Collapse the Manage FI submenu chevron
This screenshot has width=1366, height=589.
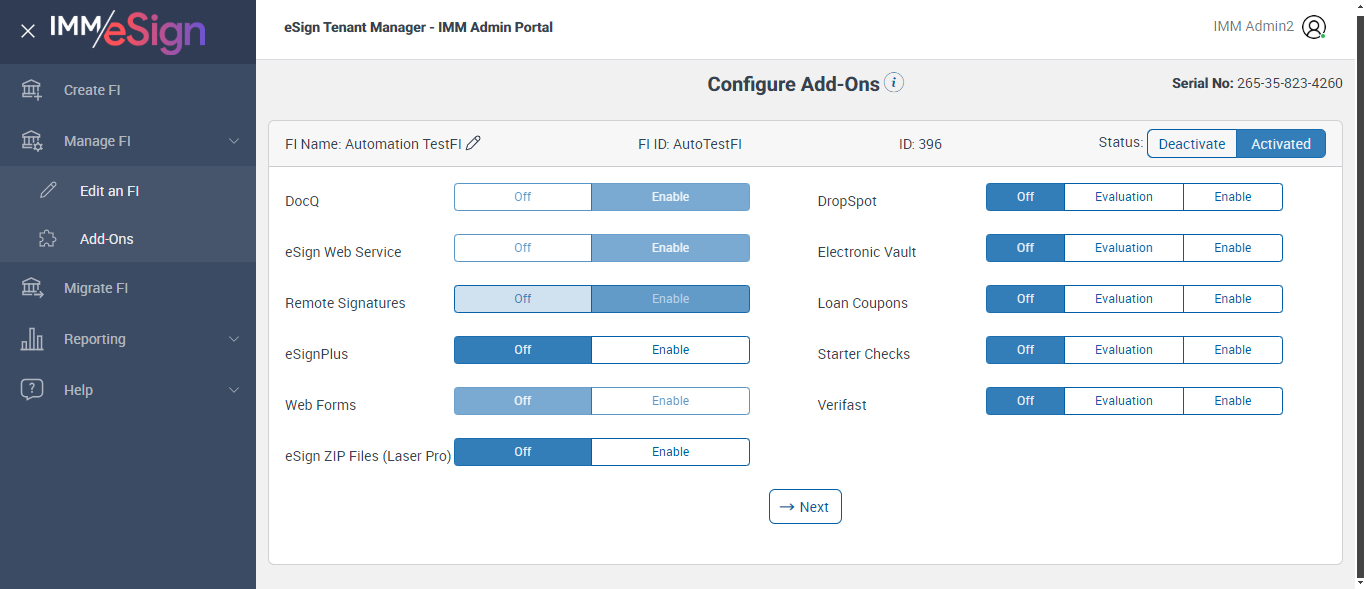234,141
